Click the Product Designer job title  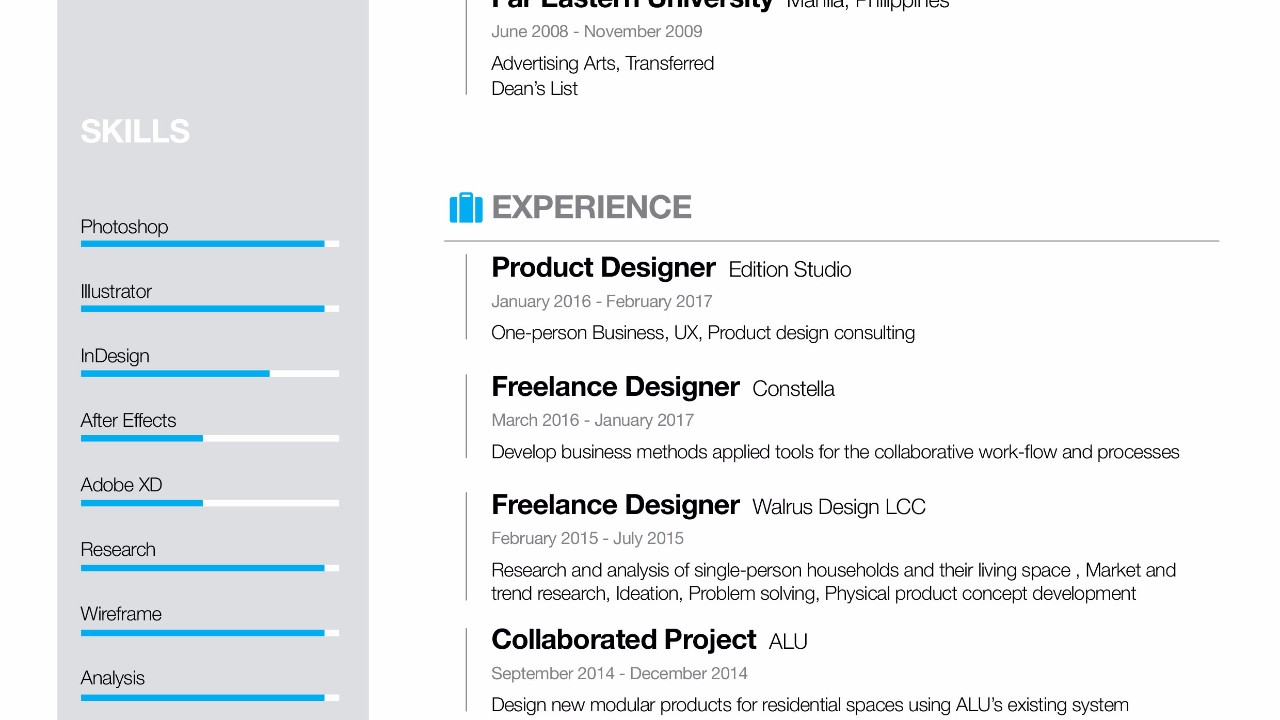click(603, 268)
